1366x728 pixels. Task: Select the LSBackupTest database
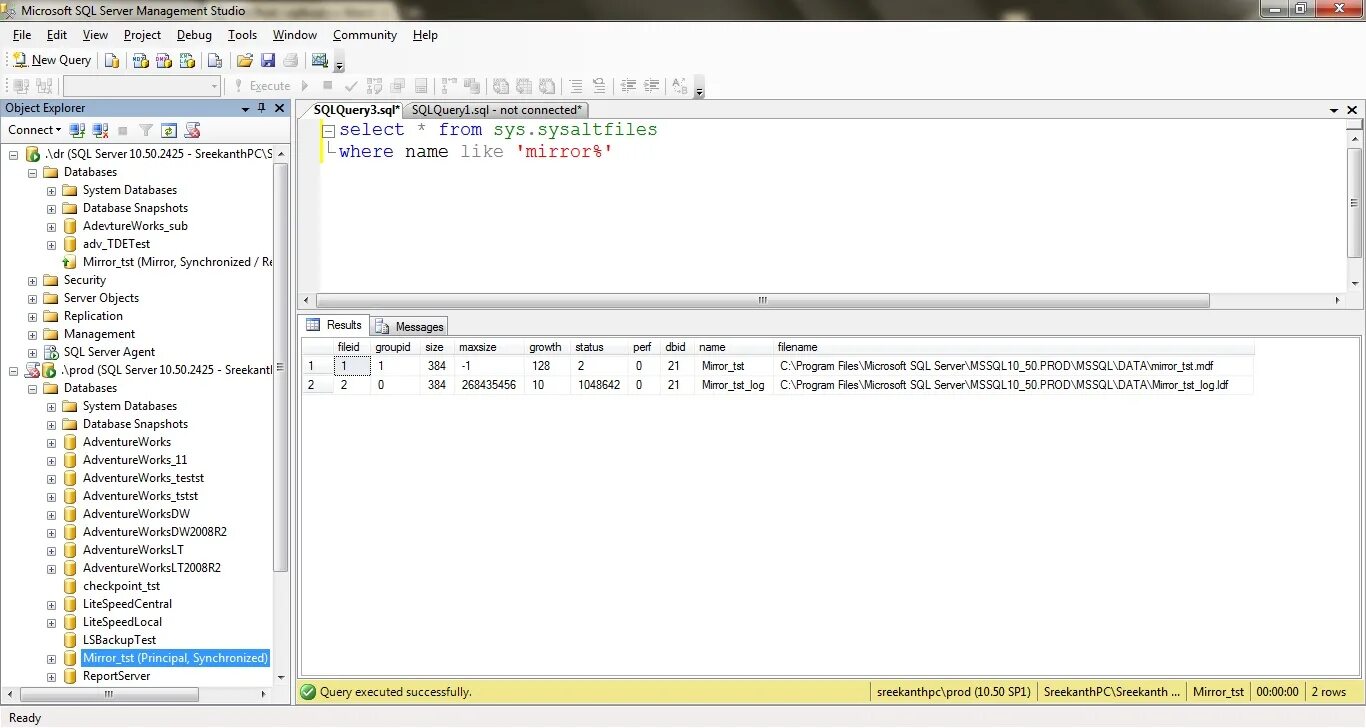coord(119,640)
